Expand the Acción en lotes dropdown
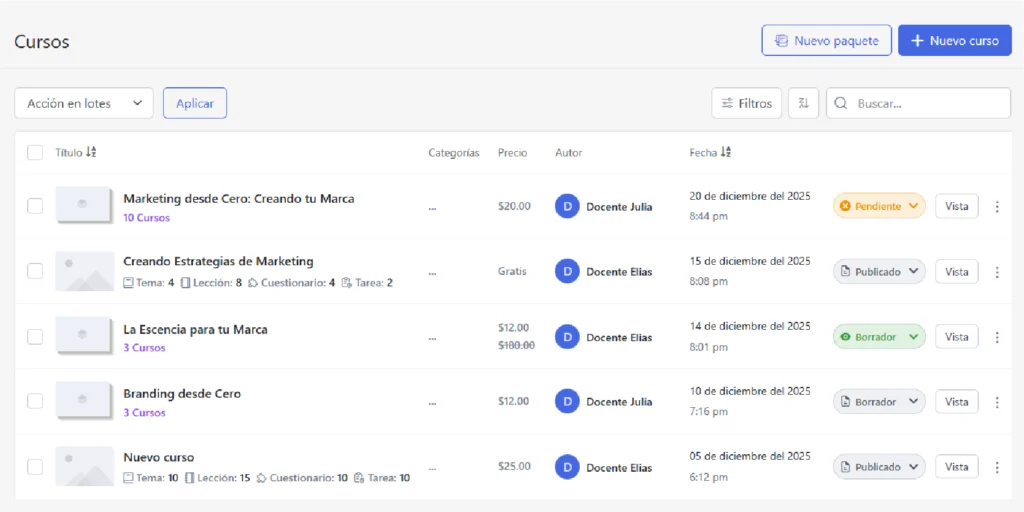Viewport: 1024px width, 512px height. click(84, 103)
